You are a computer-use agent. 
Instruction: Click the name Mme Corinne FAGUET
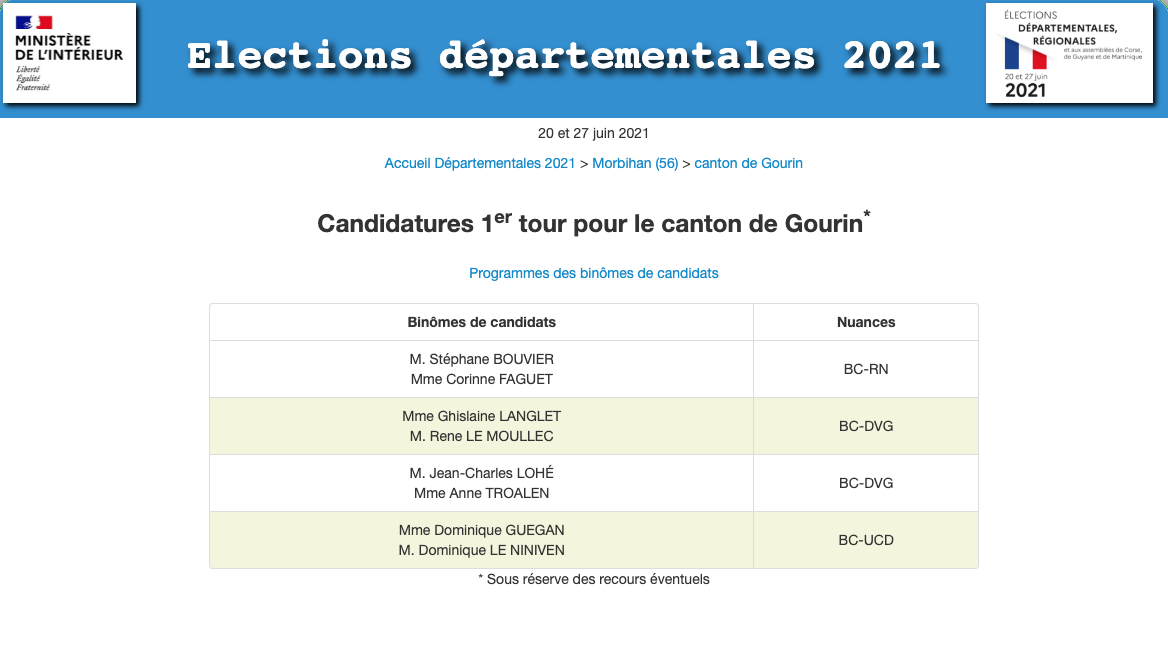(x=482, y=379)
